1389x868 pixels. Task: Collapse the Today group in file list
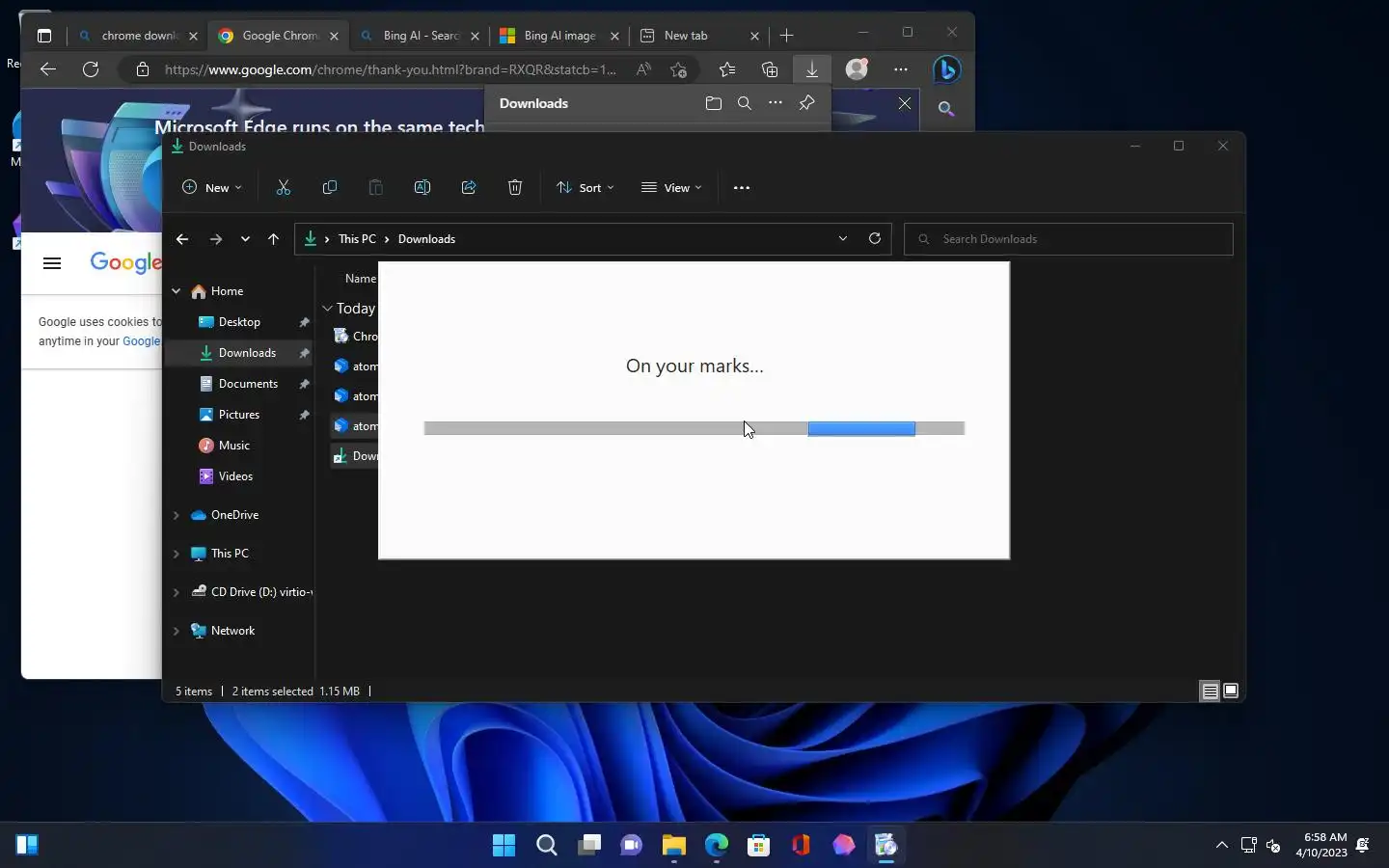pyautogui.click(x=328, y=309)
